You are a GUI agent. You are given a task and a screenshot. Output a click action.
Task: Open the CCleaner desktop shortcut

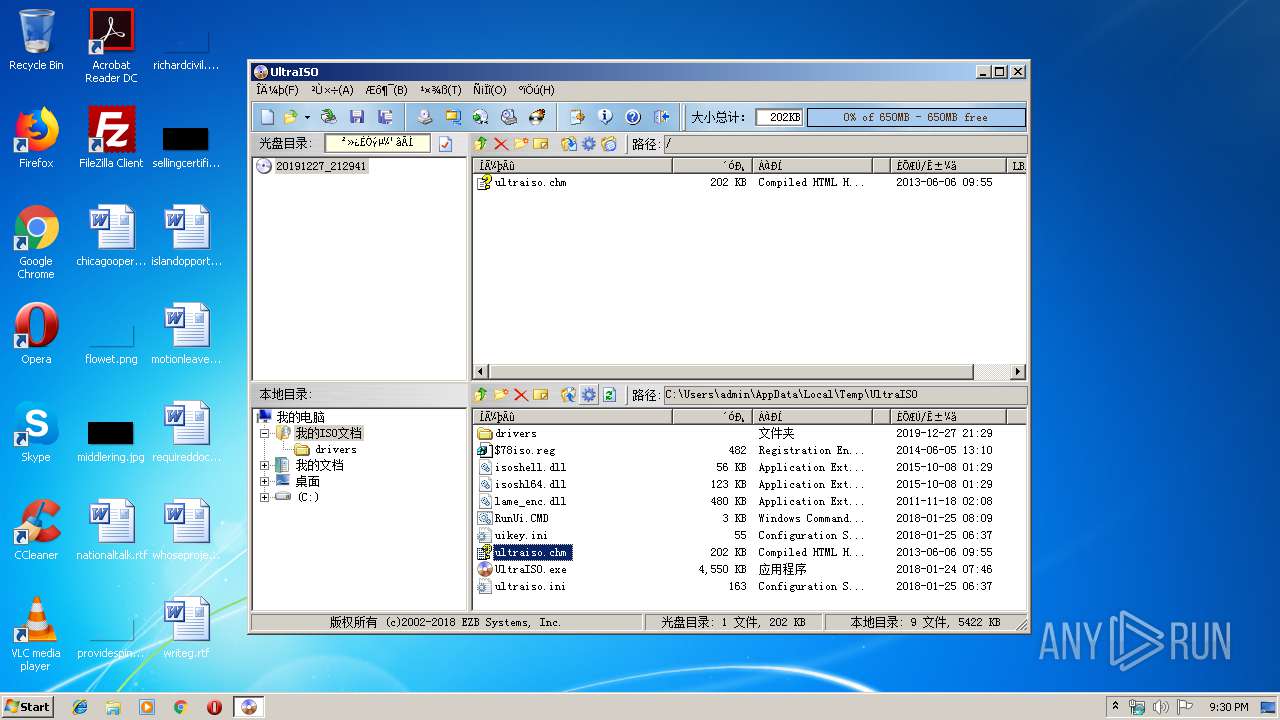36,530
